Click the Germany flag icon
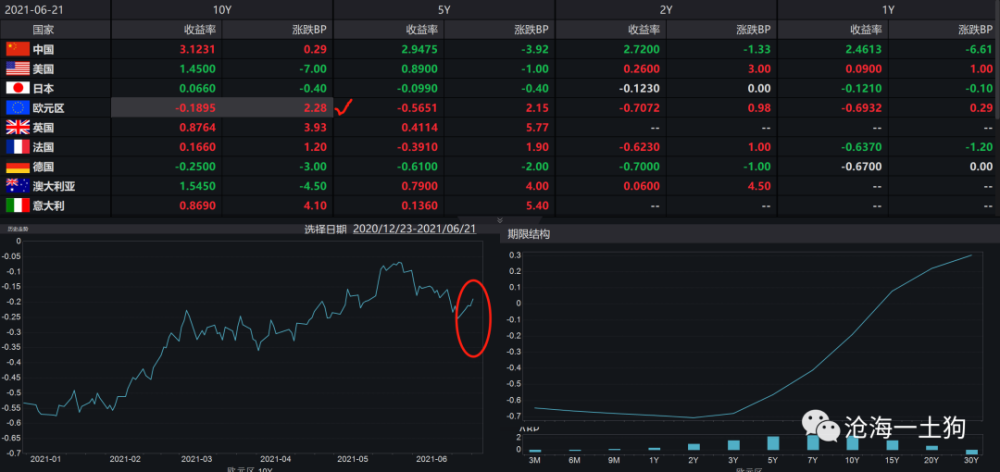The width and height of the screenshot is (1000, 472). [x=18, y=167]
